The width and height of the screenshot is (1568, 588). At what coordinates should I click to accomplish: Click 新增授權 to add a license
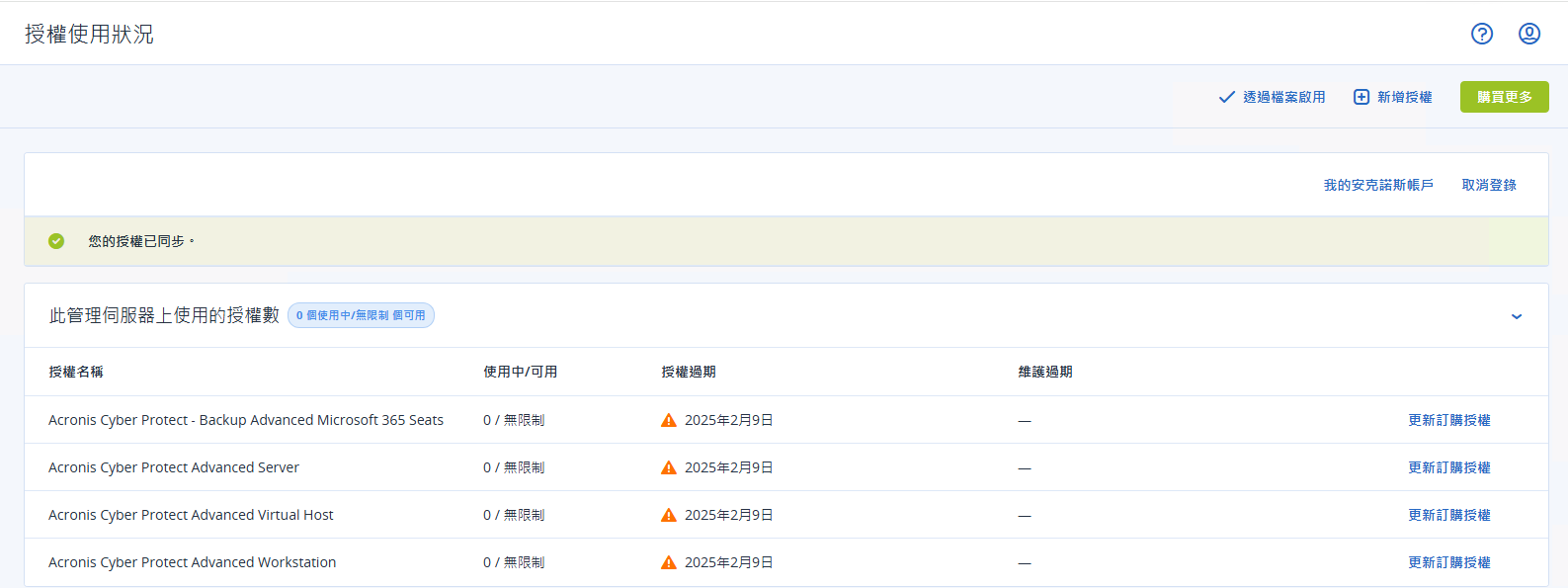1405,97
